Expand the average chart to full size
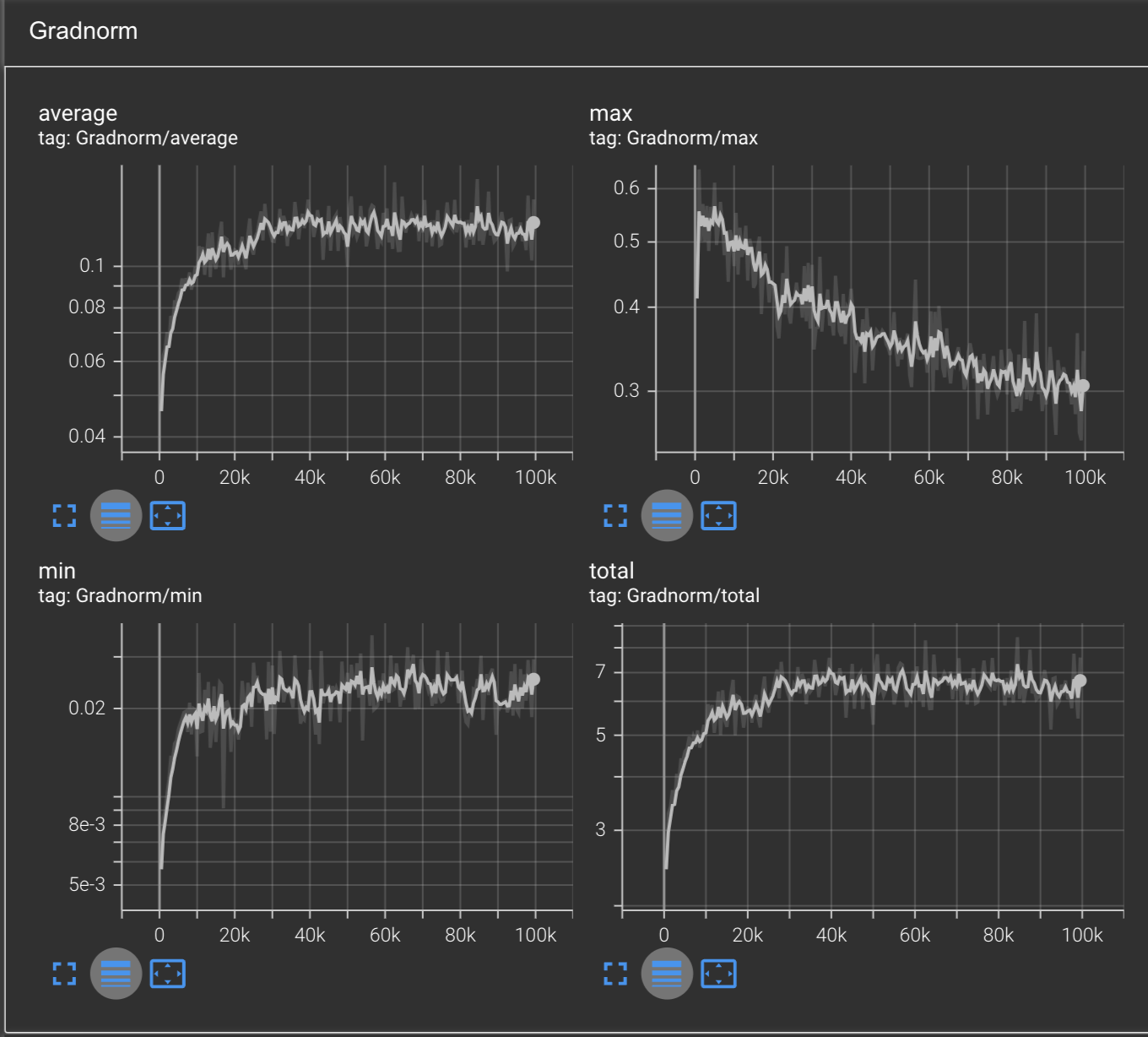The height and width of the screenshot is (1037, 1148). coord(64,516)
